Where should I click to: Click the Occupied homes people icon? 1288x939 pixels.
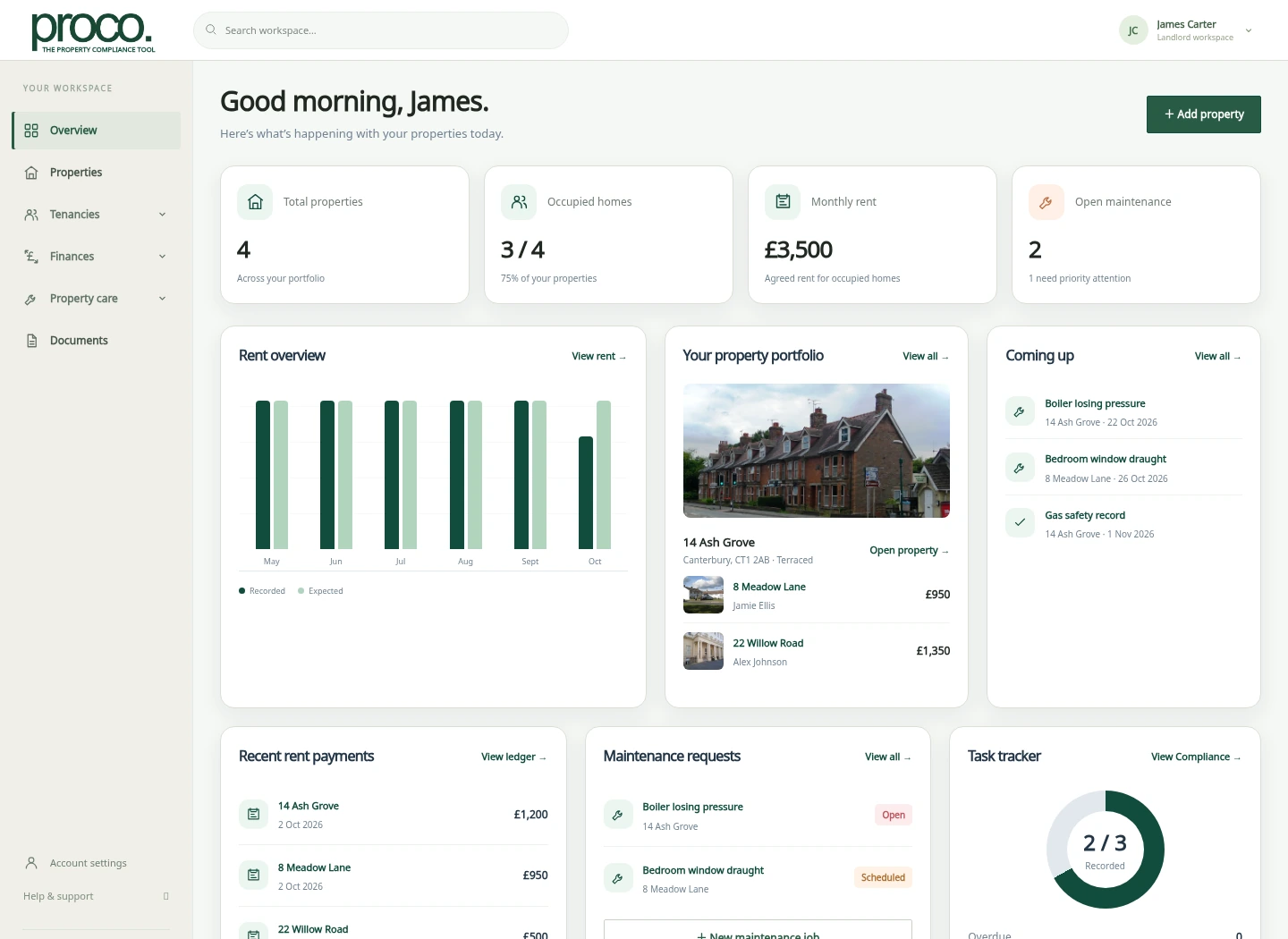coord(519,202)
